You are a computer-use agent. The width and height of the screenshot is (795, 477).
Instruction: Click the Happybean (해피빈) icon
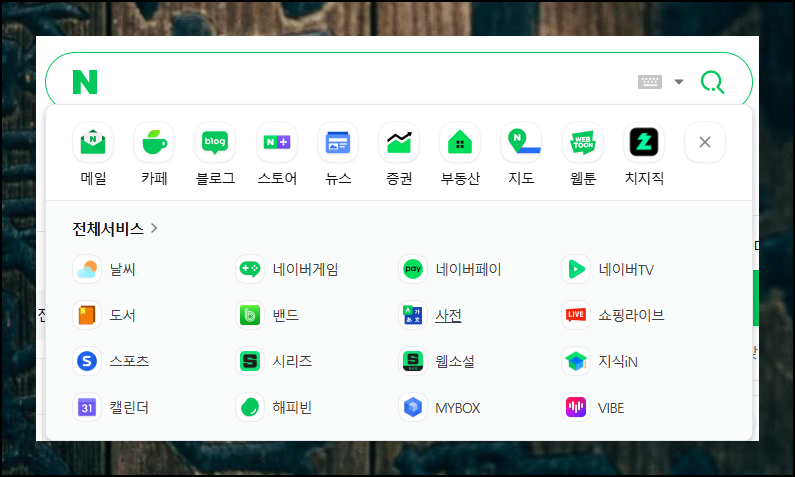(250, 408)
